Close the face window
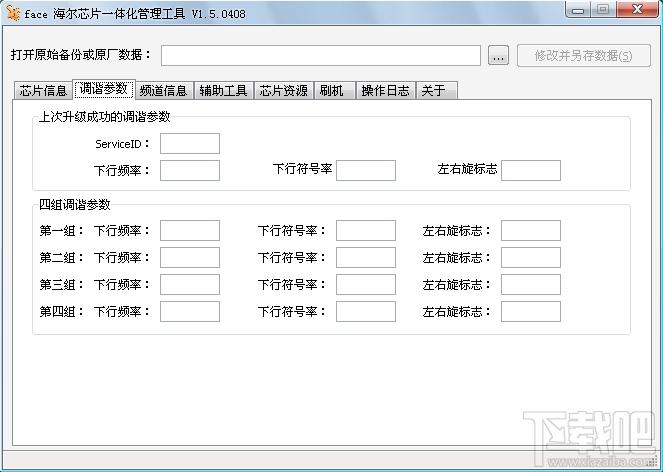Viewport: 663px width, 472px height. tap(638, 9)
